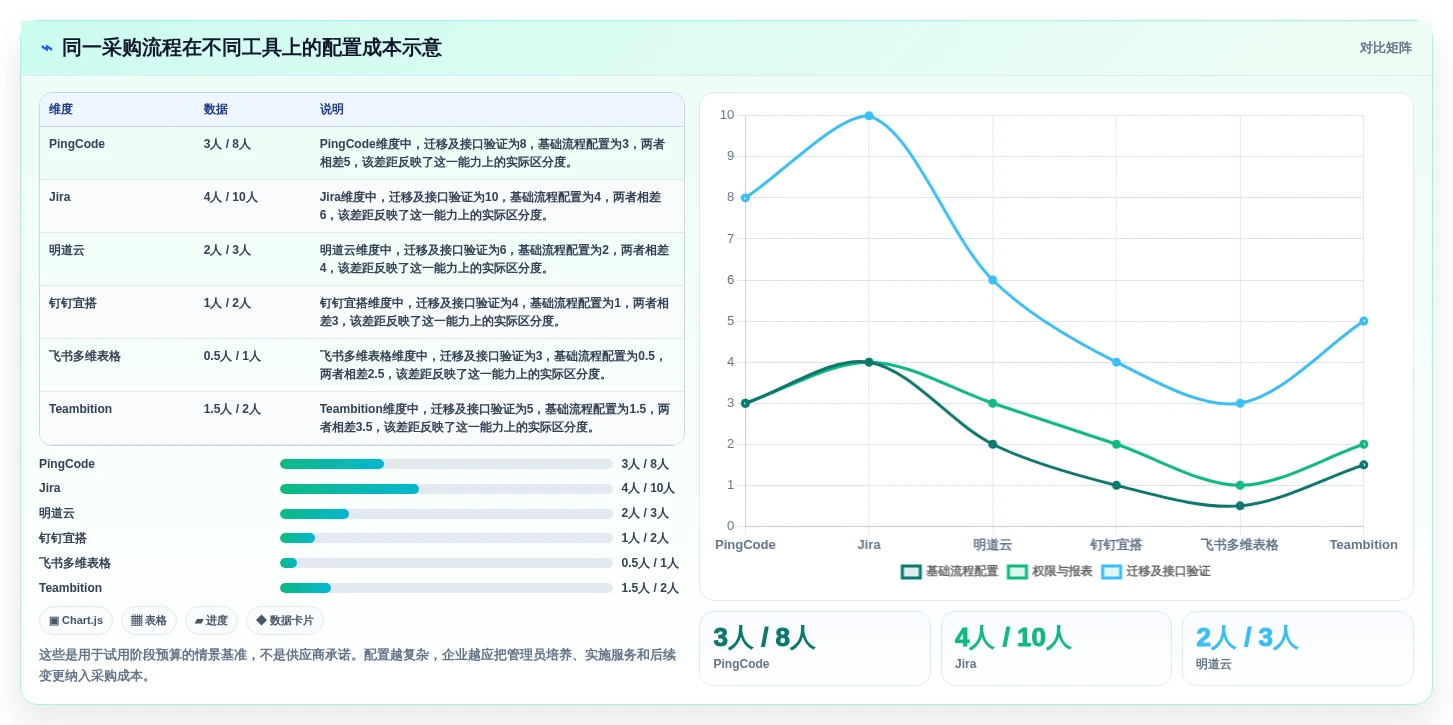1453x725 pixels.
Task: Toggle the 基础流程配置 legend swatch
Action: coord(911,572)
